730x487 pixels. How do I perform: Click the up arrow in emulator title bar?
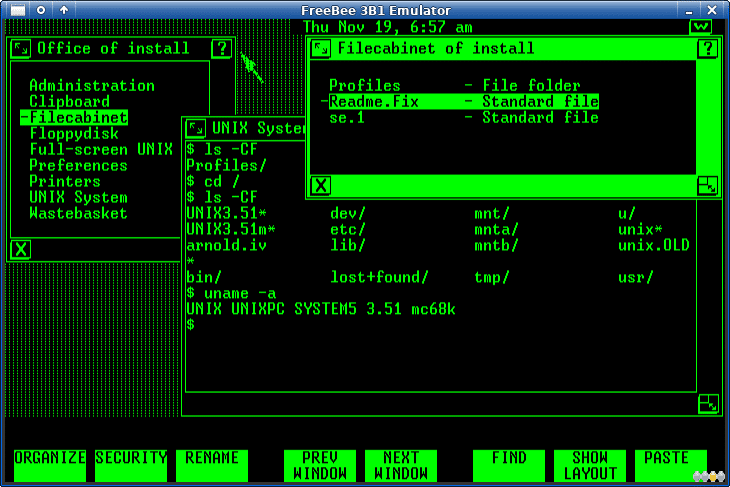click(64, 10)
